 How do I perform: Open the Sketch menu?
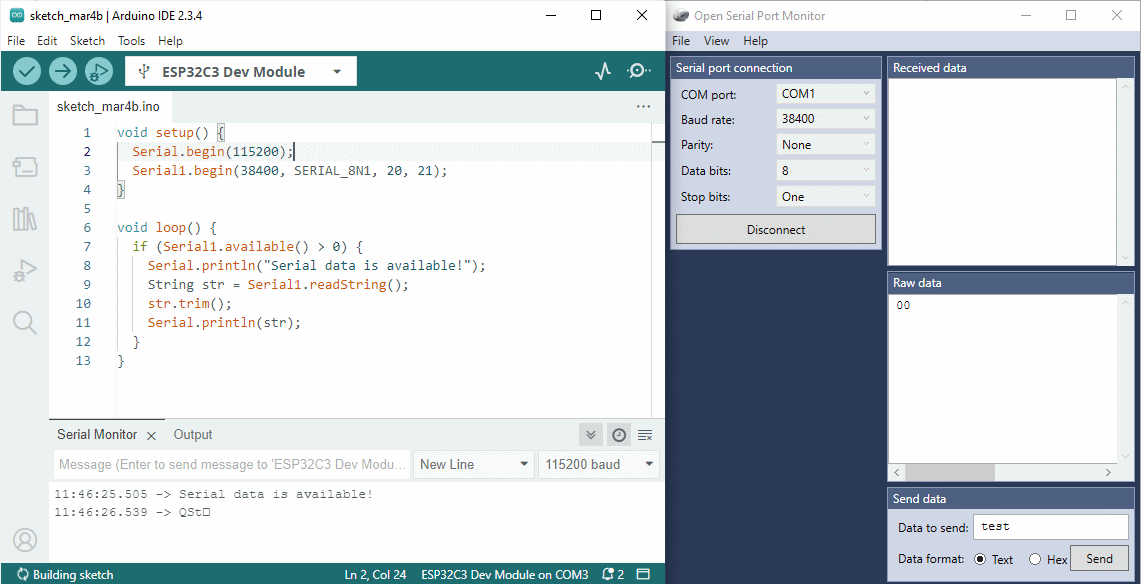coord(87,41)
